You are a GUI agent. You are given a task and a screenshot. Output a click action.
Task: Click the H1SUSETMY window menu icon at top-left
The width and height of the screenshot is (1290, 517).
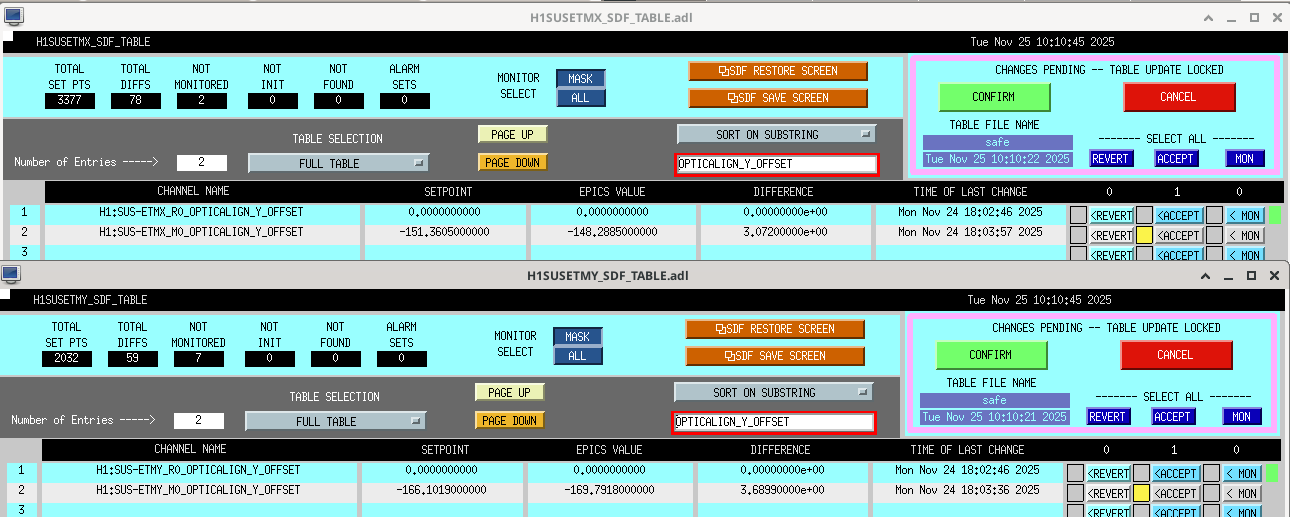[x=10, y=274]
